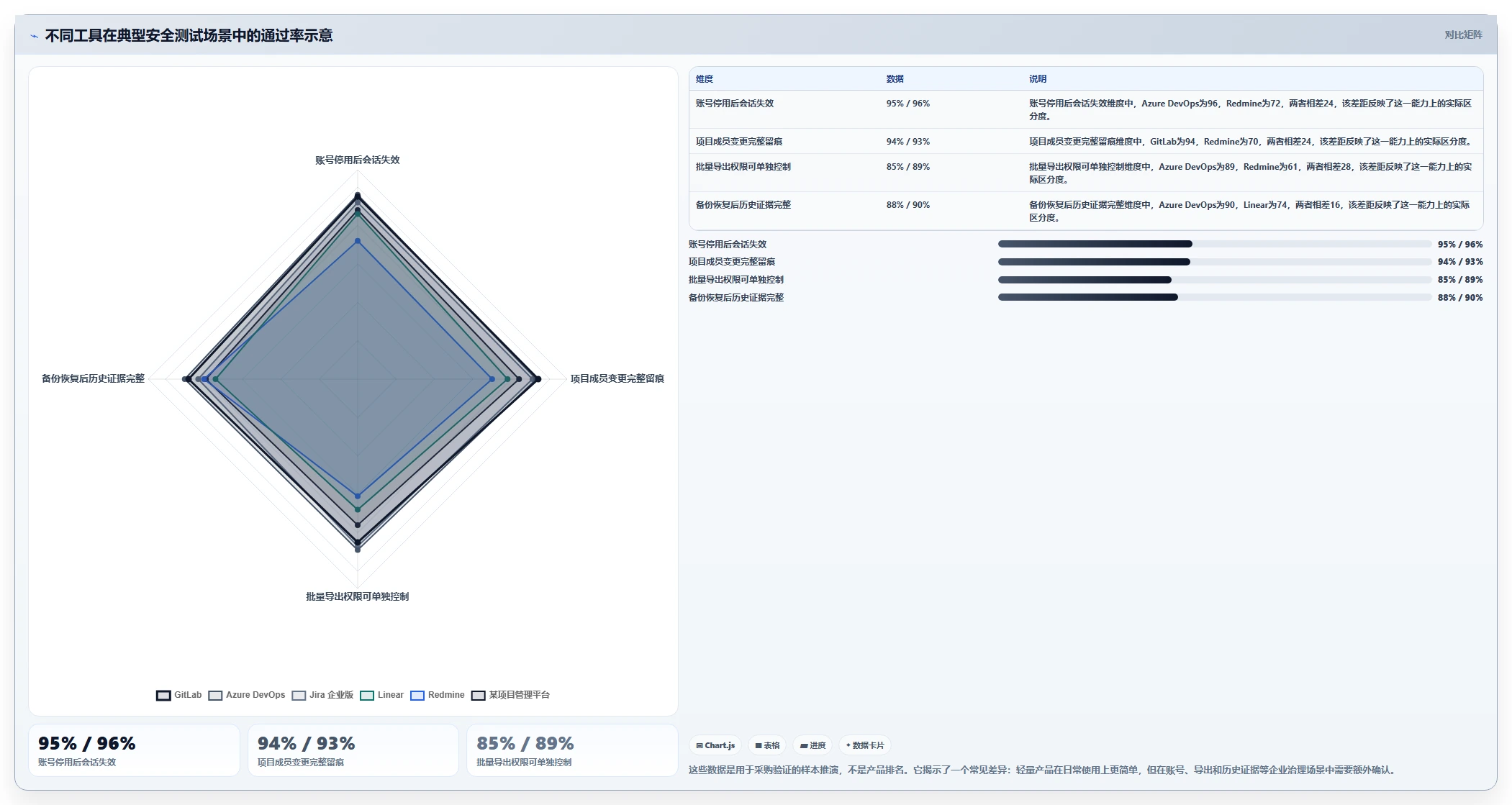
Task: Open the 95% / 96% data card
Action: [x=134, y=750]
